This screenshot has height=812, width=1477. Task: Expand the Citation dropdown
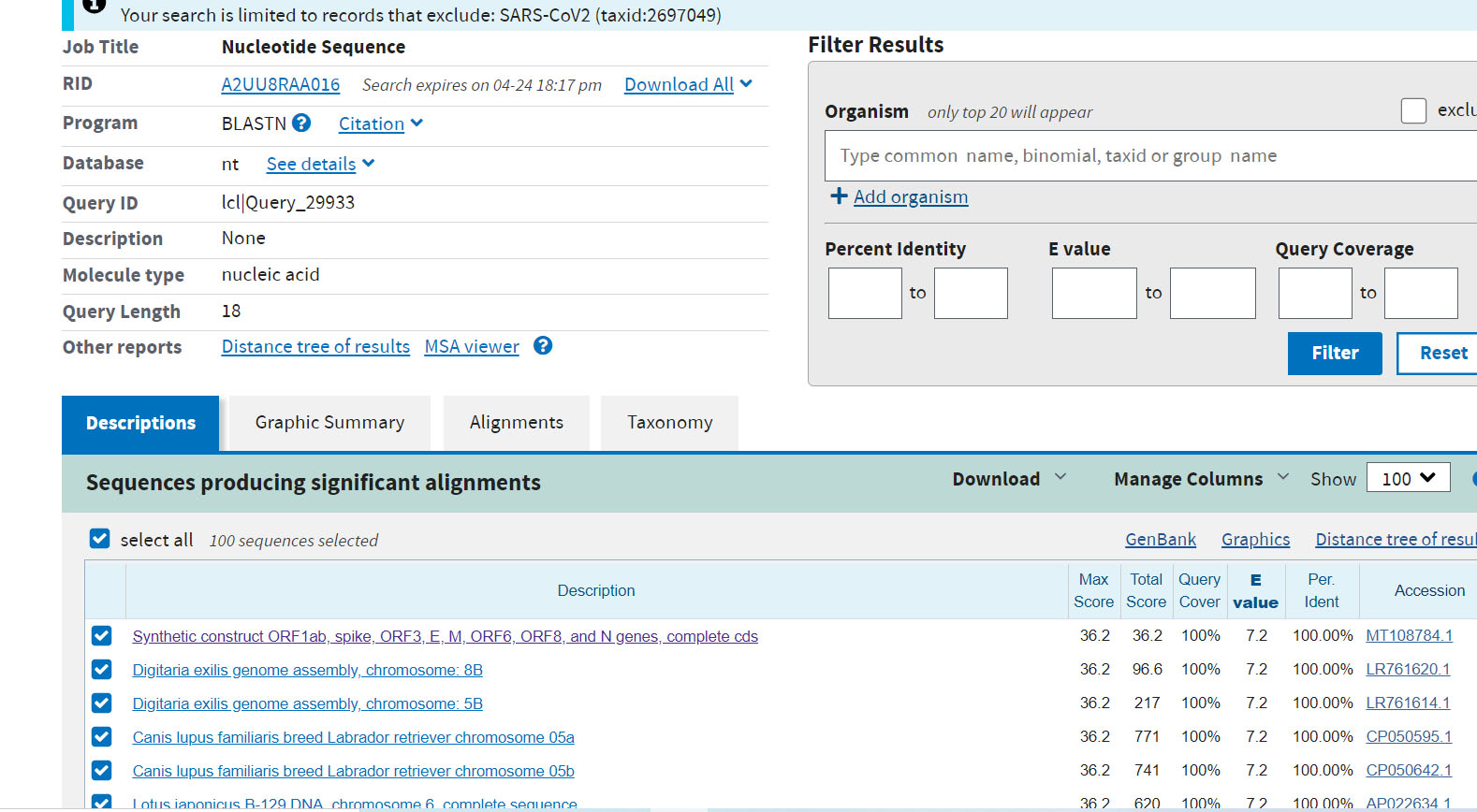click(381, 123)
